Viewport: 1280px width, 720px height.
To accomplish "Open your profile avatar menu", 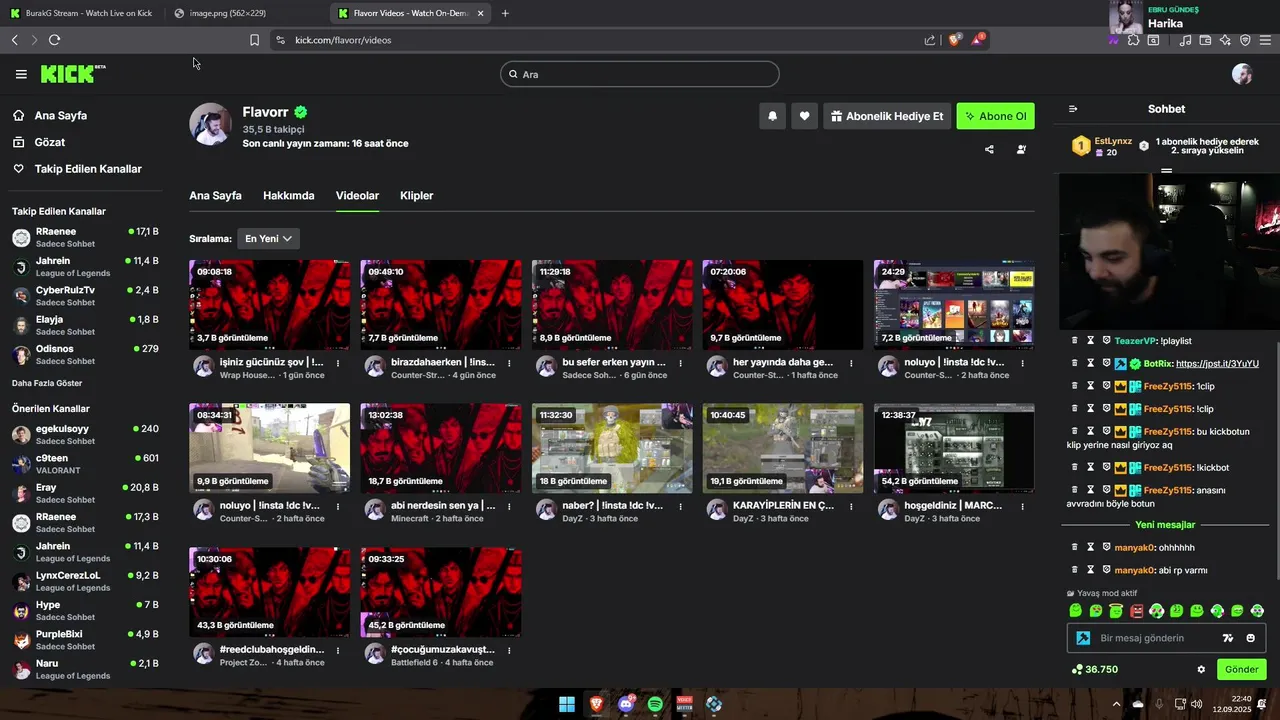I will pos(1242,74).
